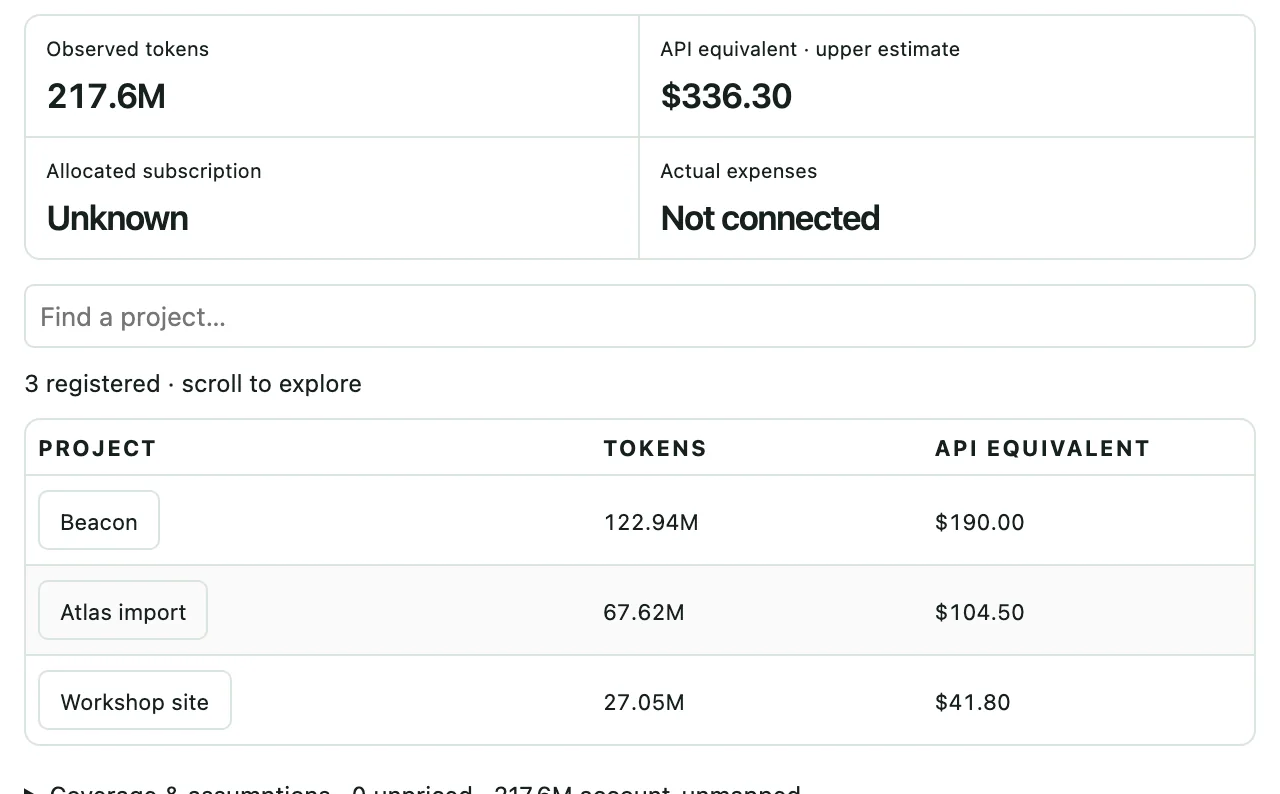Select the $41.80 cost for Workshop site
Screen dimensions: 1280x794
coord(973,702)
